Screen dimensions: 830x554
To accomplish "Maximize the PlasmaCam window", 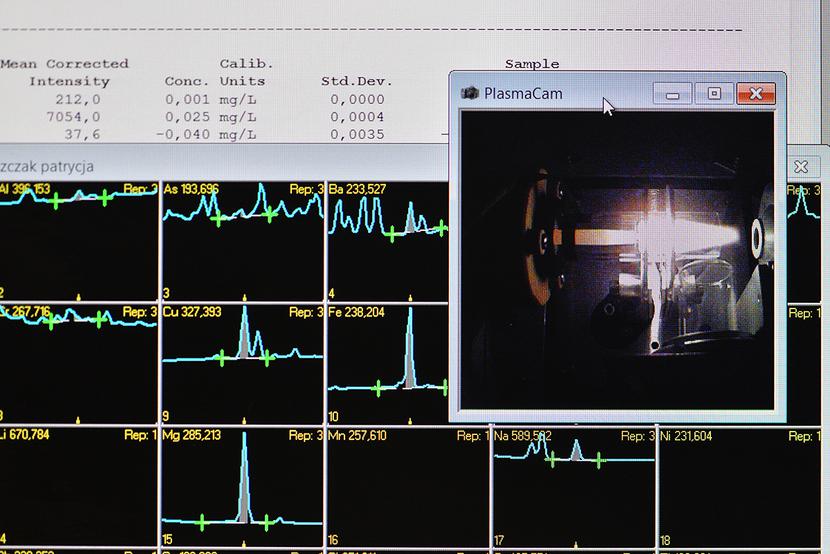I will (x=714, y=94).
